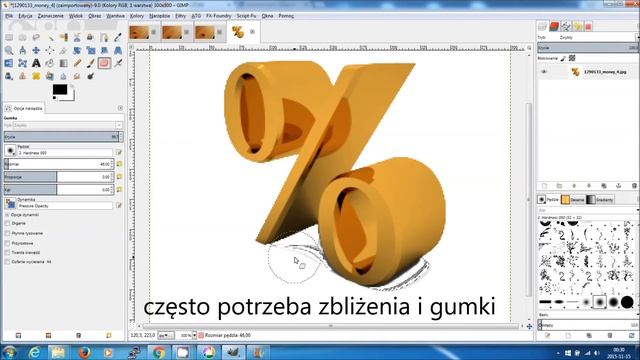Open the Filtry menu
The width and height of the screenshot is (640, 360).
coord(180,16)
